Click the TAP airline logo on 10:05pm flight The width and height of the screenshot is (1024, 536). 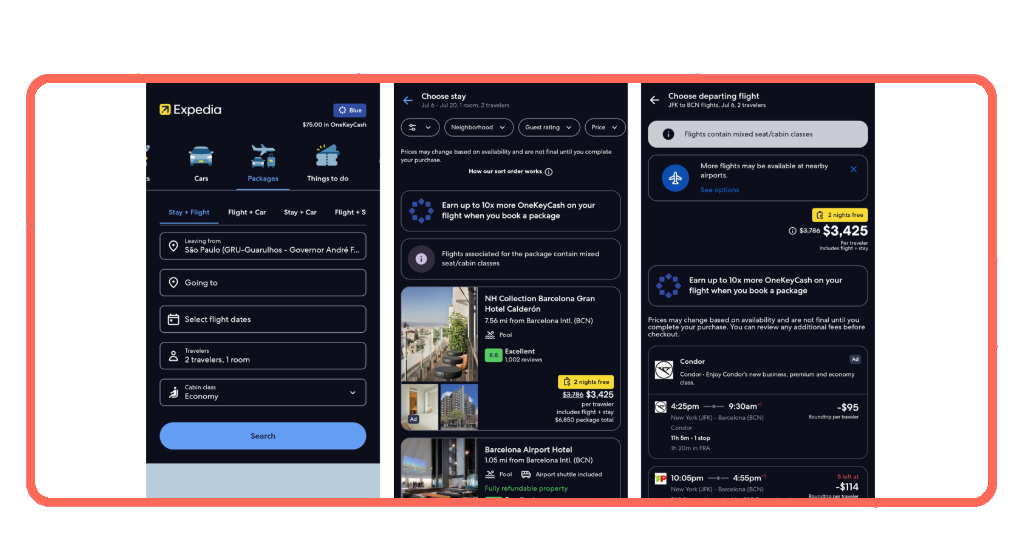[x=660, y=479]
